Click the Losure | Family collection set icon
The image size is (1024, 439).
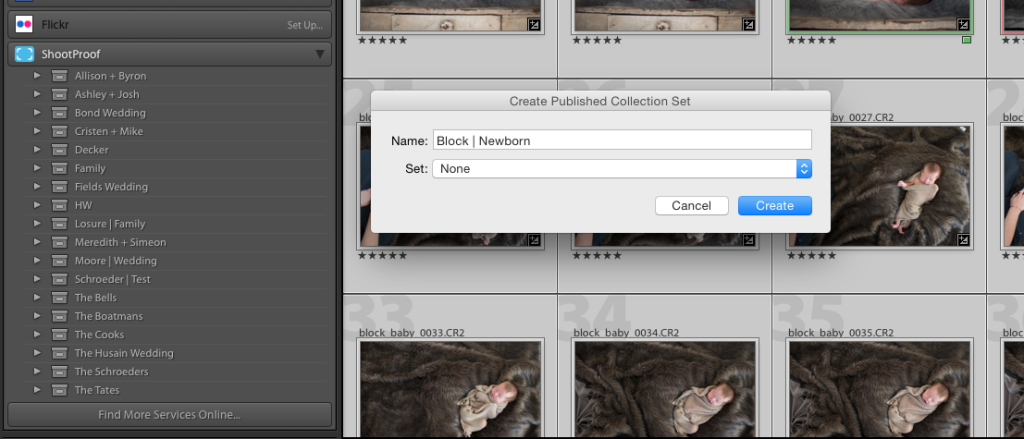pos(59,224)
